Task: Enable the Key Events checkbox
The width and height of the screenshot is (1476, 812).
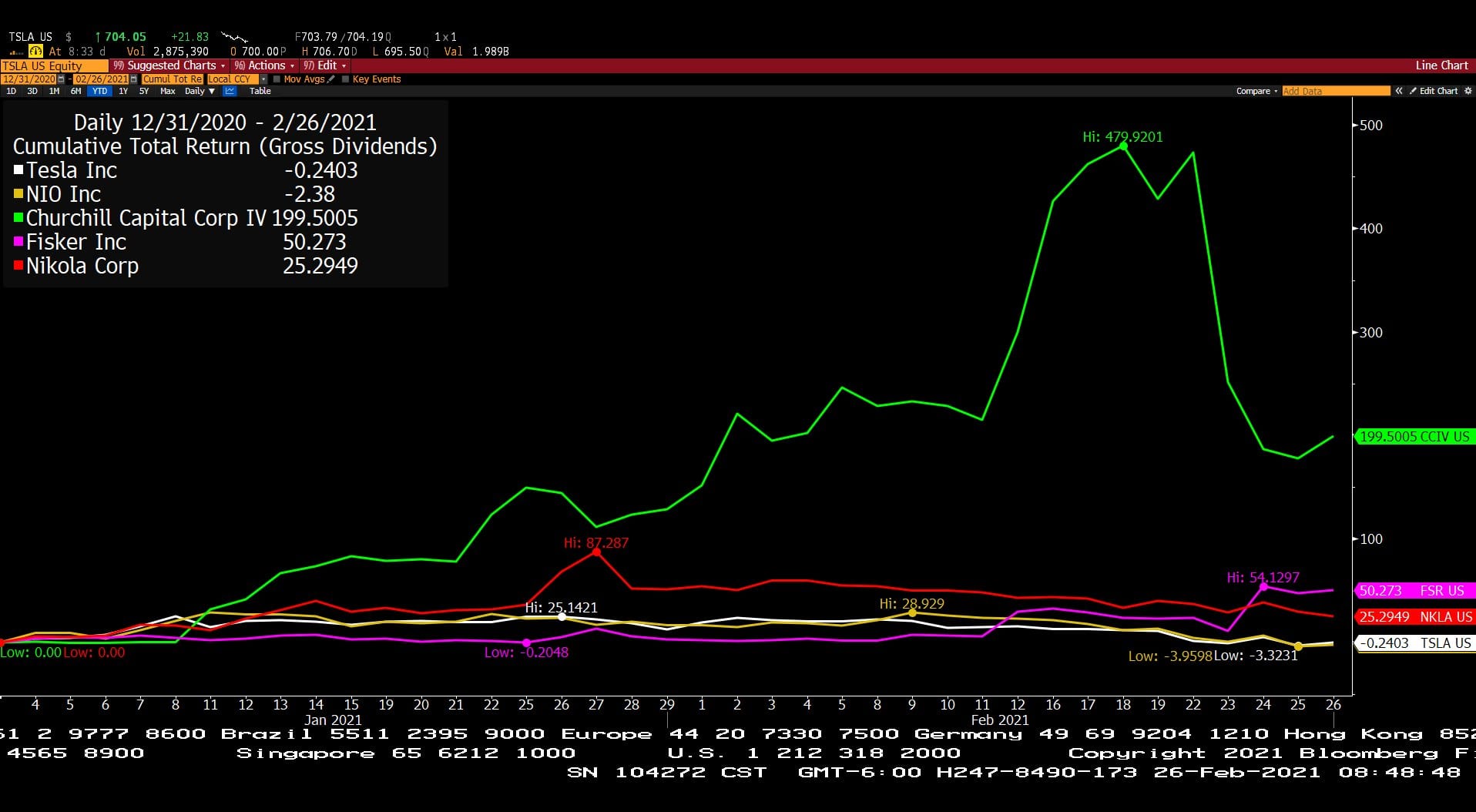Action: coord(345,79)
